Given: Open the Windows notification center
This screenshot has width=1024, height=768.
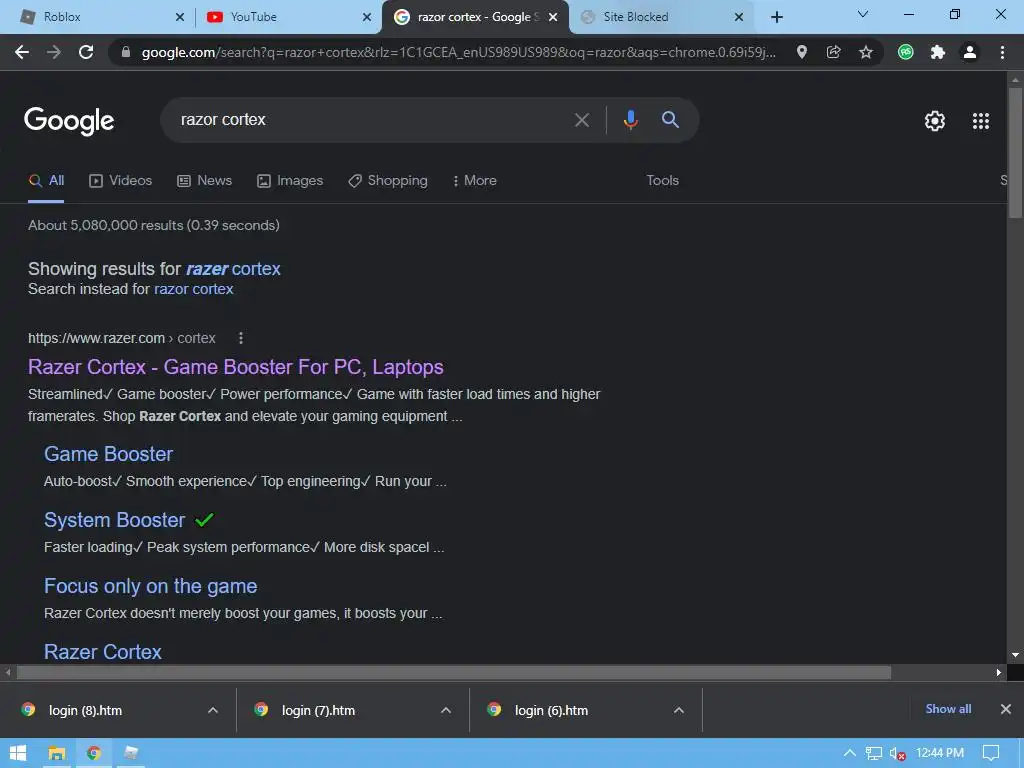Looking at the screenshot, I should [x=991, y=753].
